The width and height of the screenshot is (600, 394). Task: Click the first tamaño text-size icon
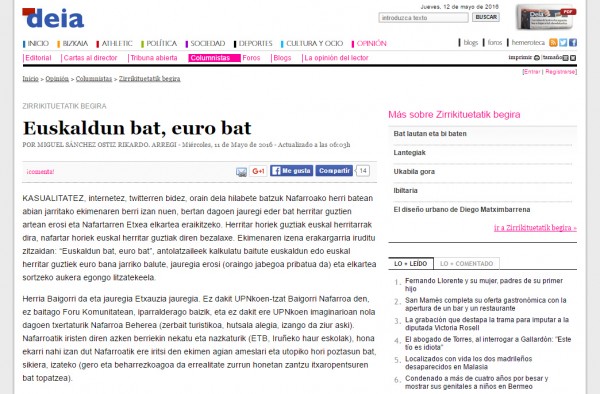click(566, 58)
